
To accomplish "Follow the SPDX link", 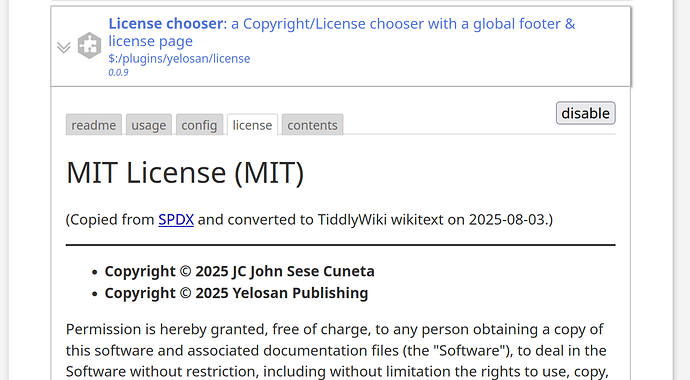I will 176,219.
